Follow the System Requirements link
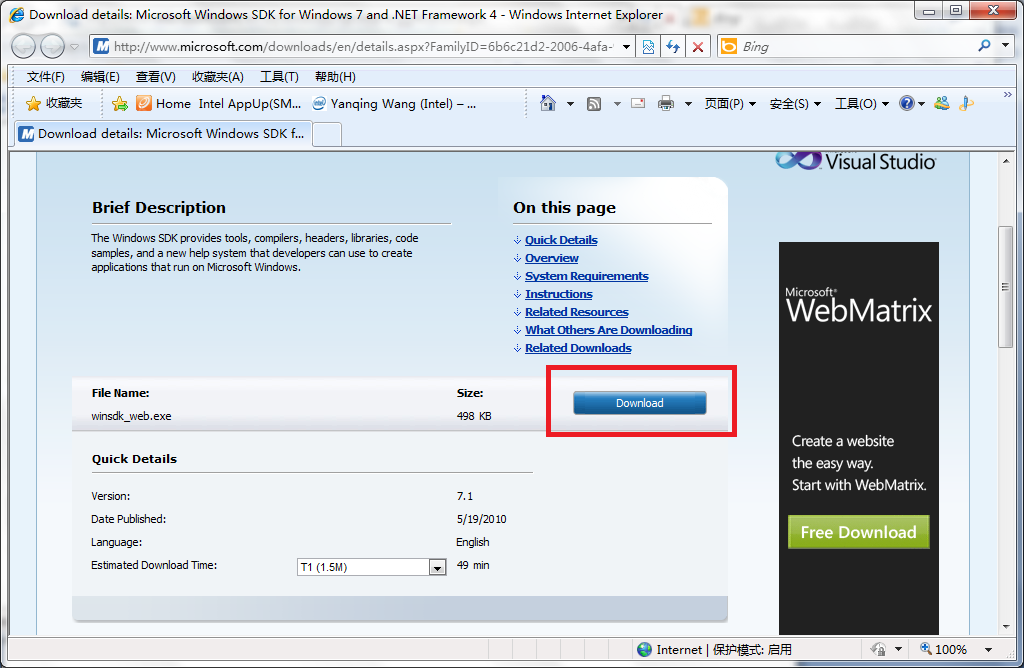 tap(587, 276)
